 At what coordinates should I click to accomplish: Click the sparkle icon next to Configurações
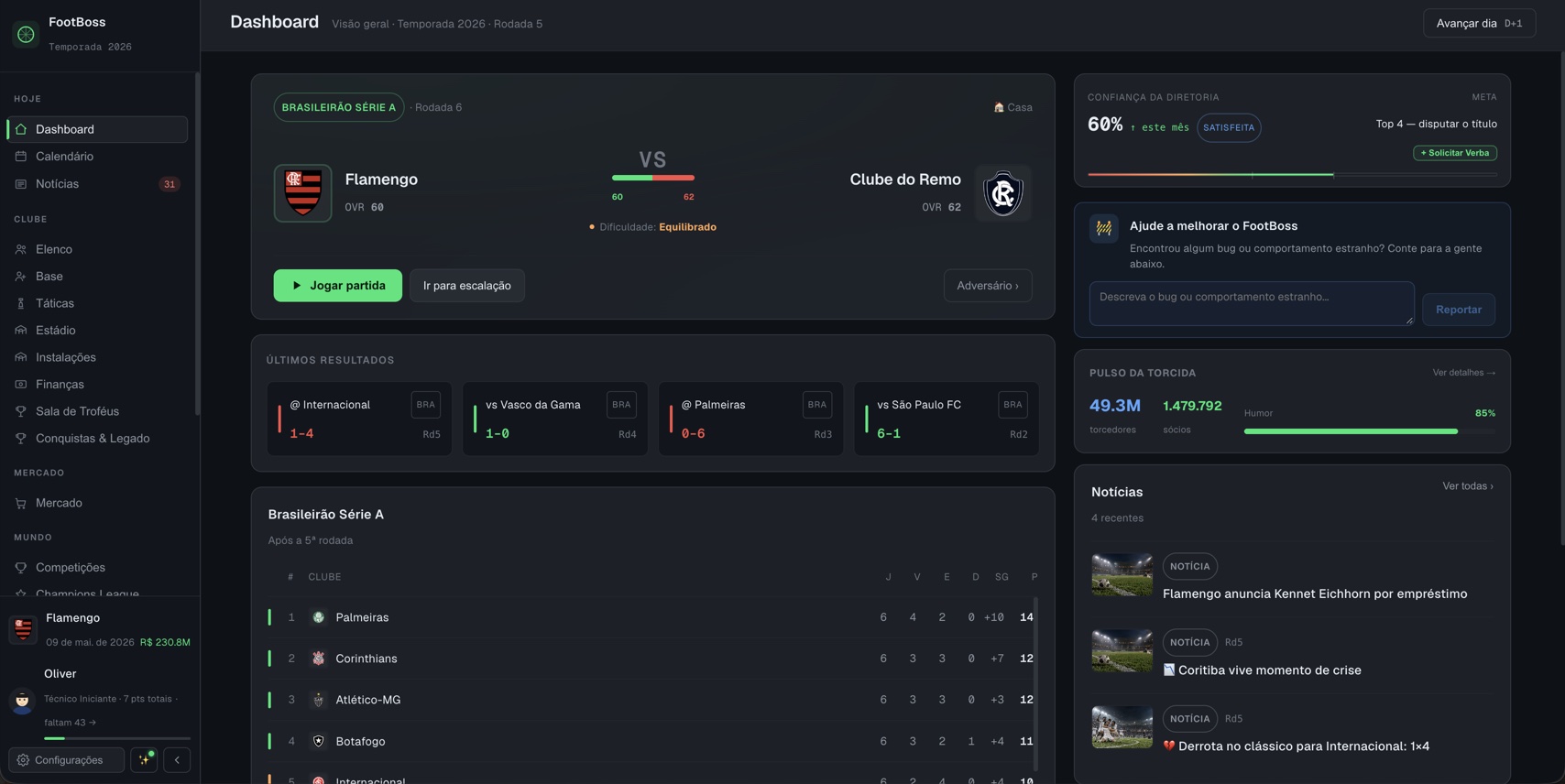click(144, 760)
